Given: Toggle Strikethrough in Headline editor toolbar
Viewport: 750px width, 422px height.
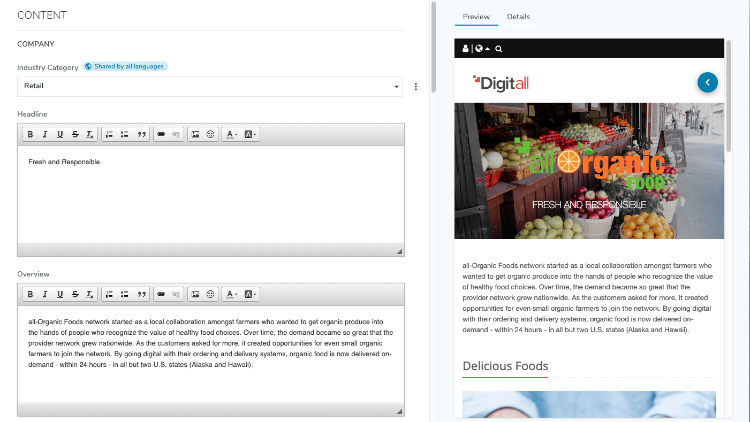Looking at the screenshot, I should (75, 134).
